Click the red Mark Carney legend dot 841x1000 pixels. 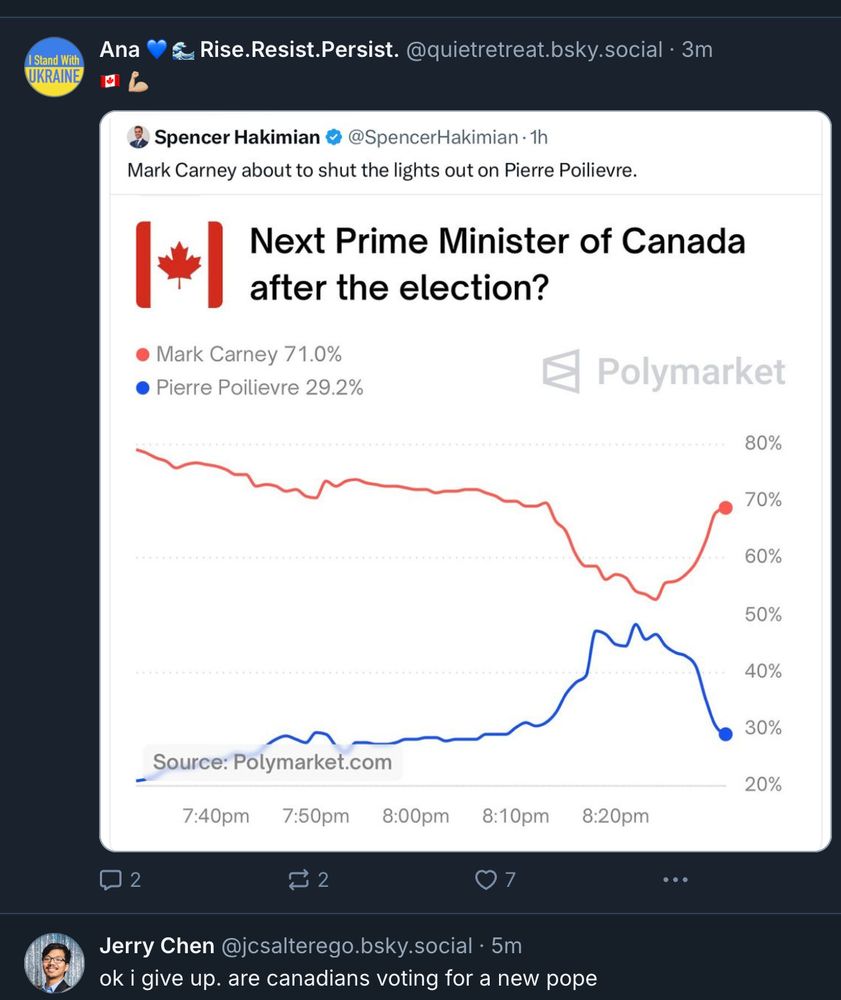click(x=143, y=355)
